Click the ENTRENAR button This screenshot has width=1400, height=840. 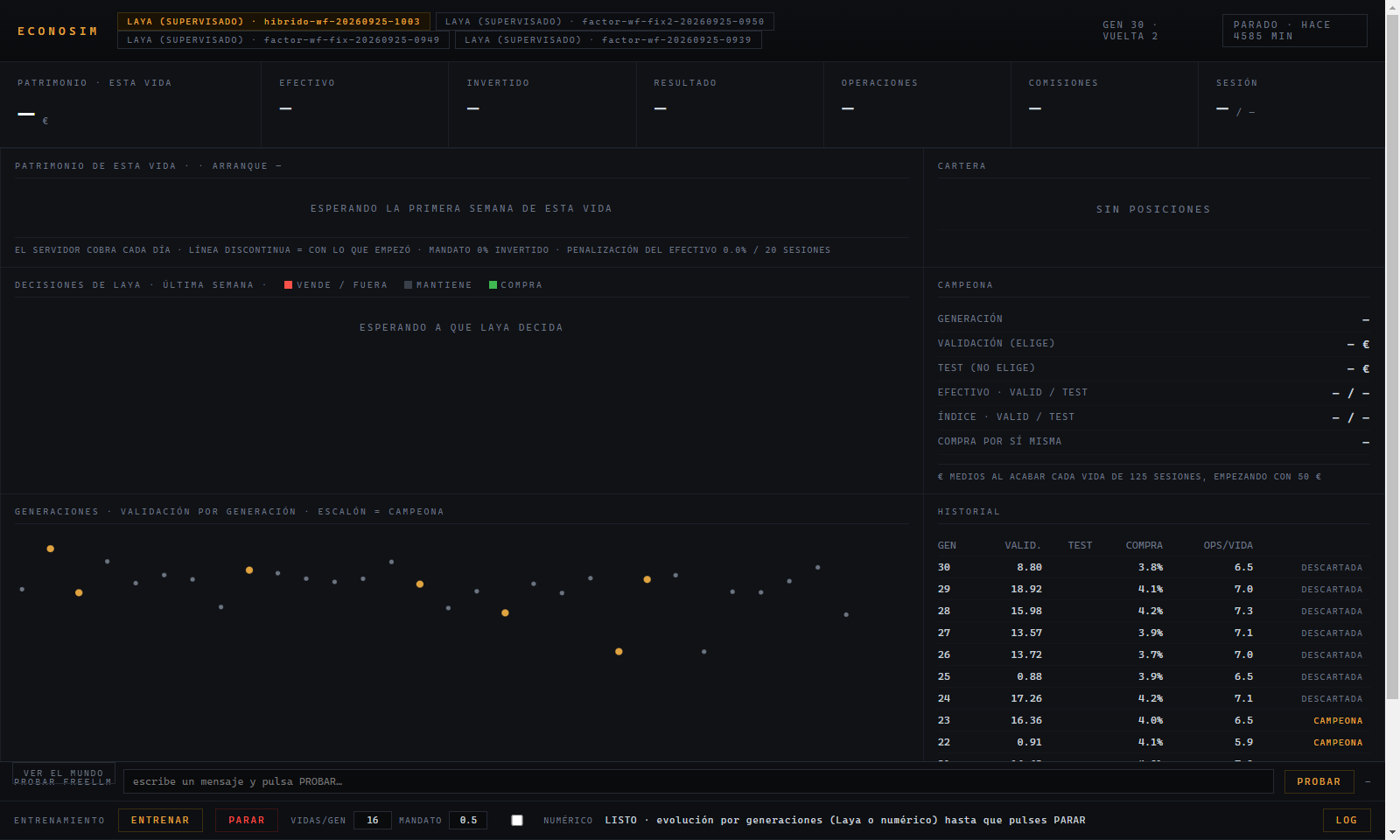coord(160,821)
